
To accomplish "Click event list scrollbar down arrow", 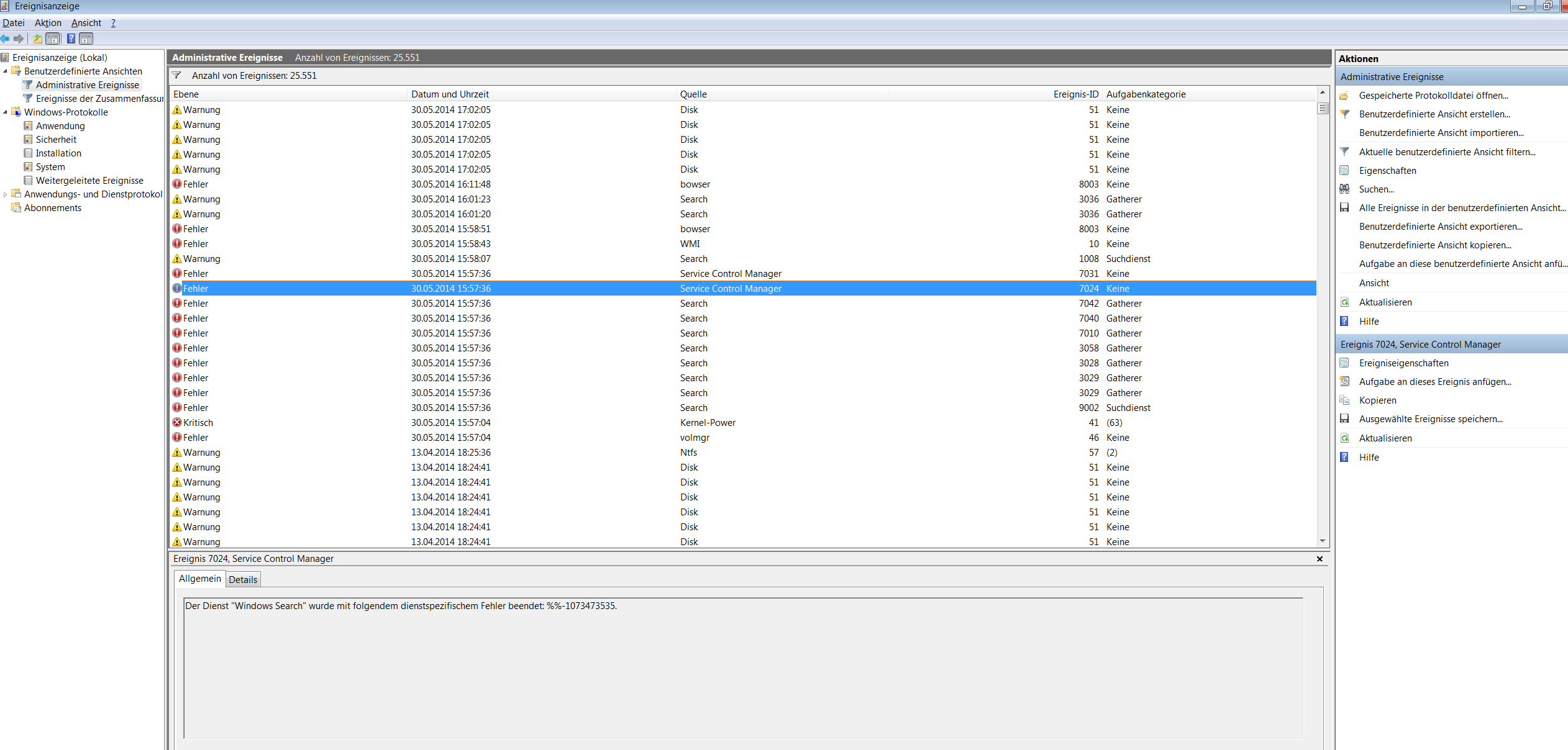I will click(x=1323, y=541).
